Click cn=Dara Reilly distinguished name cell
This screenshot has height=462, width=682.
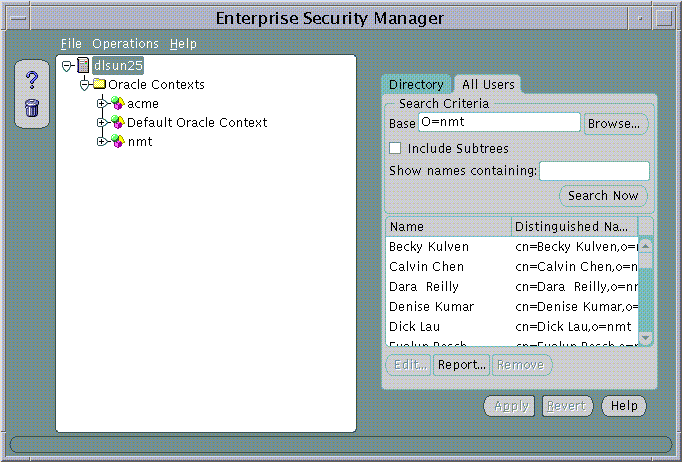click(576, 287)
